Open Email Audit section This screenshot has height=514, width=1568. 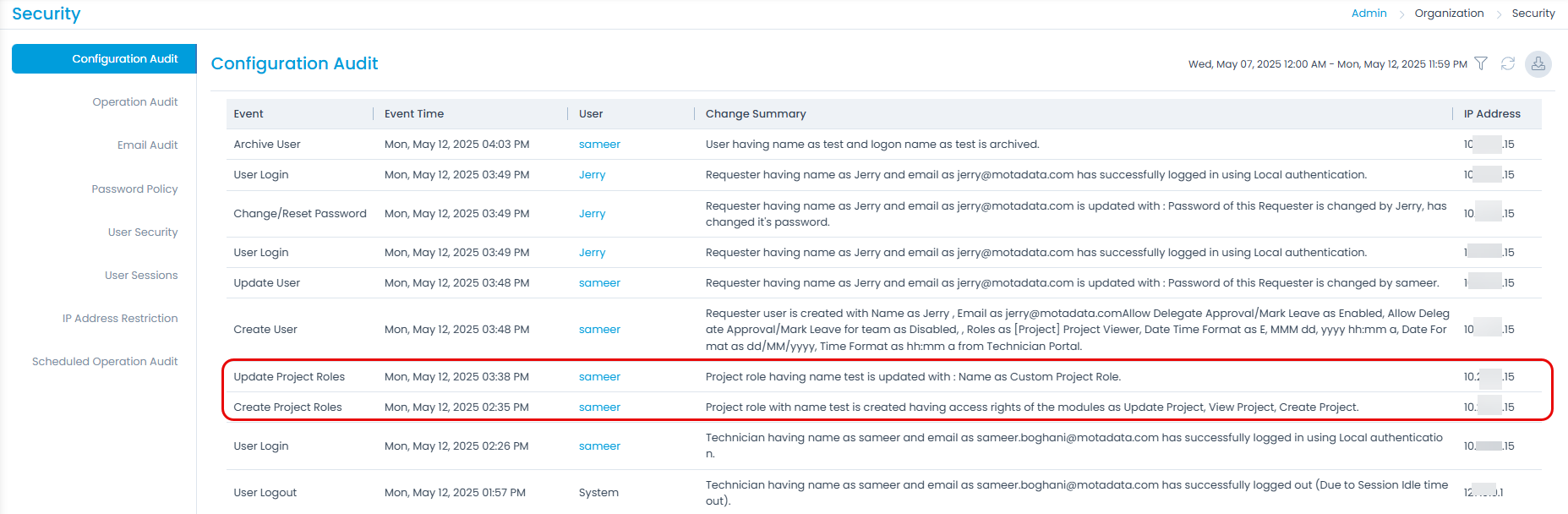[148, 145]
